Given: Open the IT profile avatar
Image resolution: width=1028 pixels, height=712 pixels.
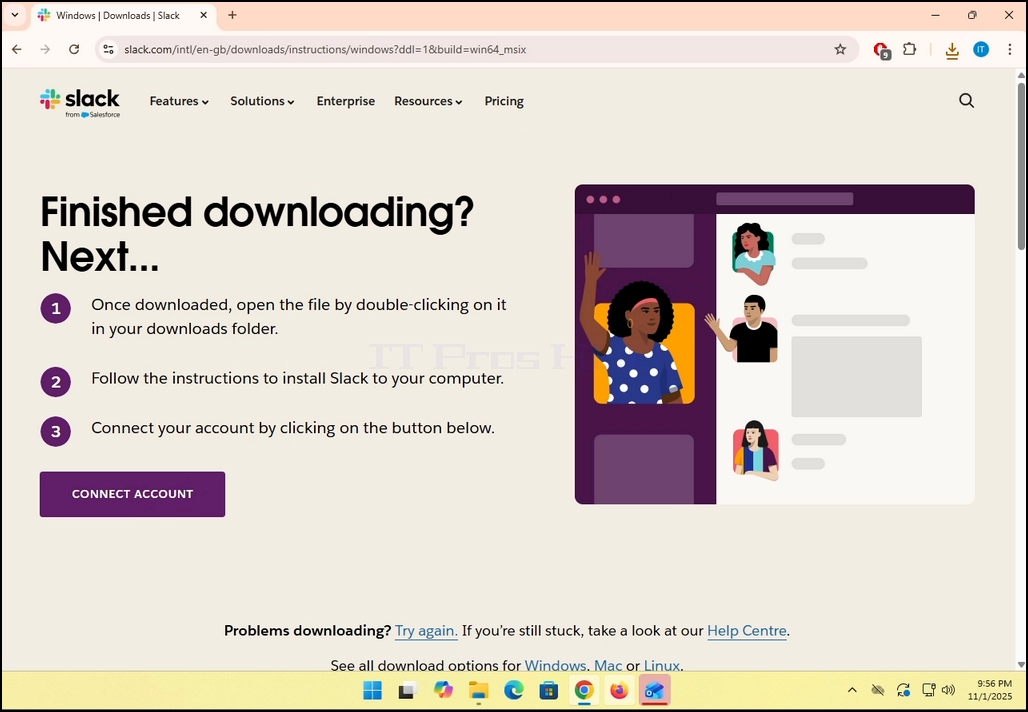Looking at the screenshot, I should pyautogui.click(x=981, y=49).
